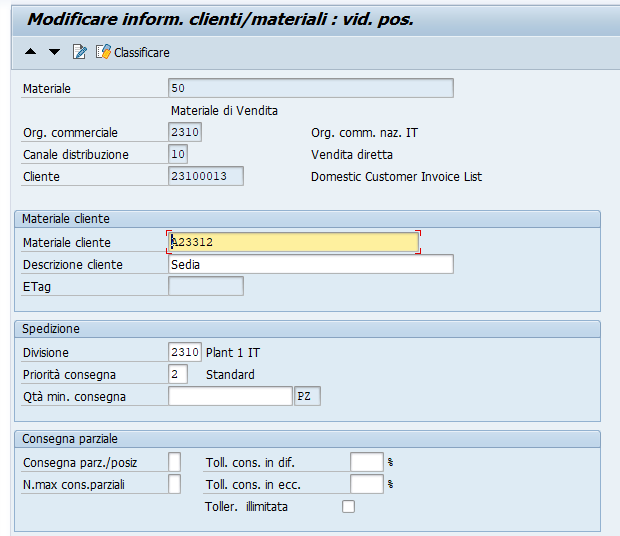Screen dimensions: 620x536
Task: Go to next item with down arrow
Action: click(54, 52)
